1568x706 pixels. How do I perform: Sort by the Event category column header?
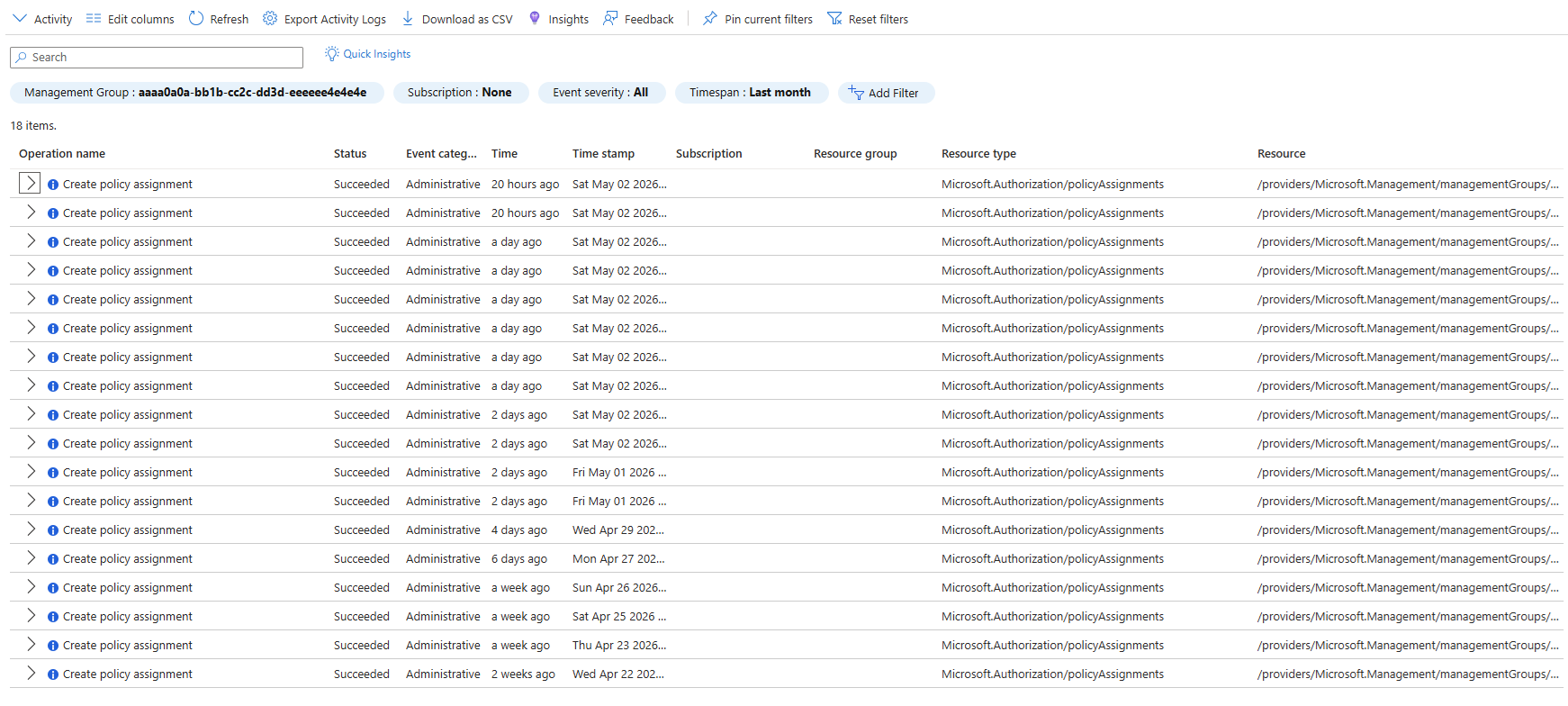pyautogui.click(x=441, y=154)
